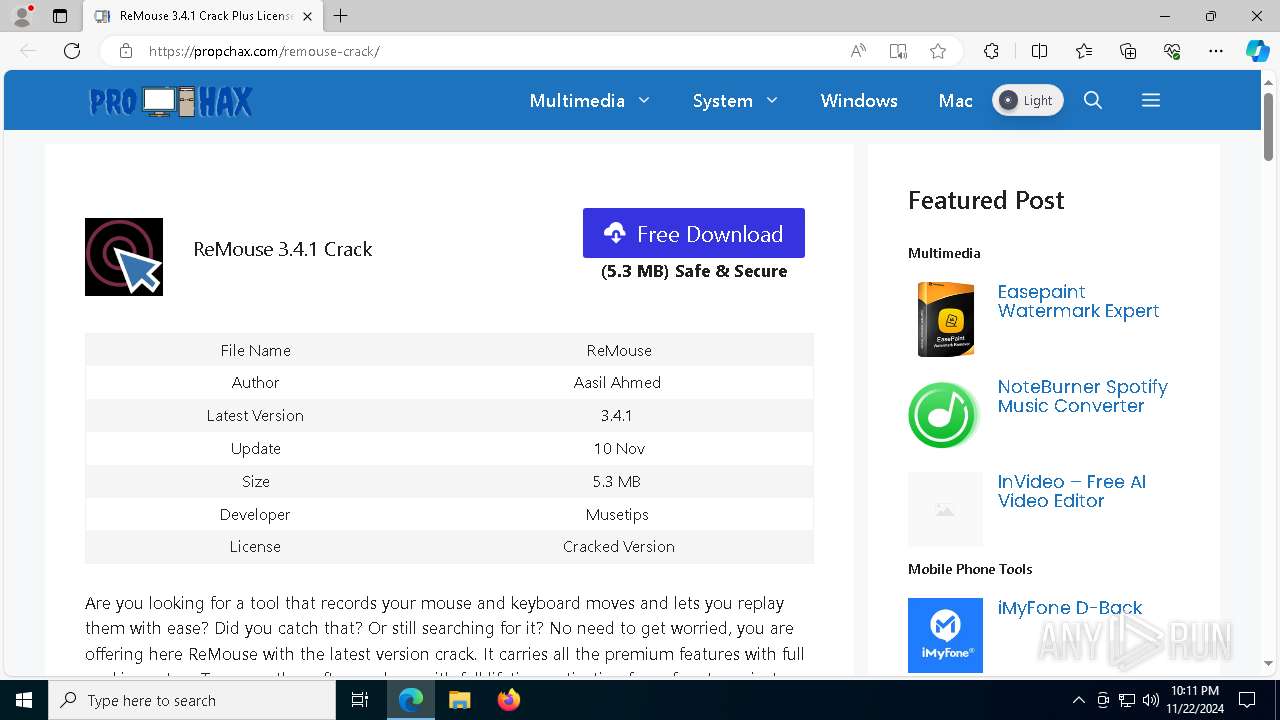The width and height of the screenshot is (1280, 720).
Task: Open the Edge profile icon
Action: pyautogui.click(x=22, y=16)
